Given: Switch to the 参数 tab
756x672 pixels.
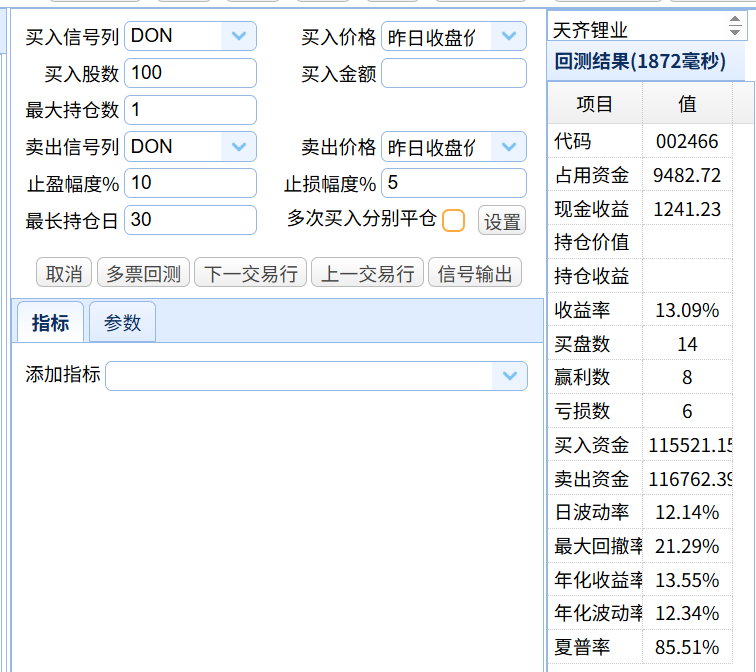Looking at the screenshot, I should tap(122, 322).
